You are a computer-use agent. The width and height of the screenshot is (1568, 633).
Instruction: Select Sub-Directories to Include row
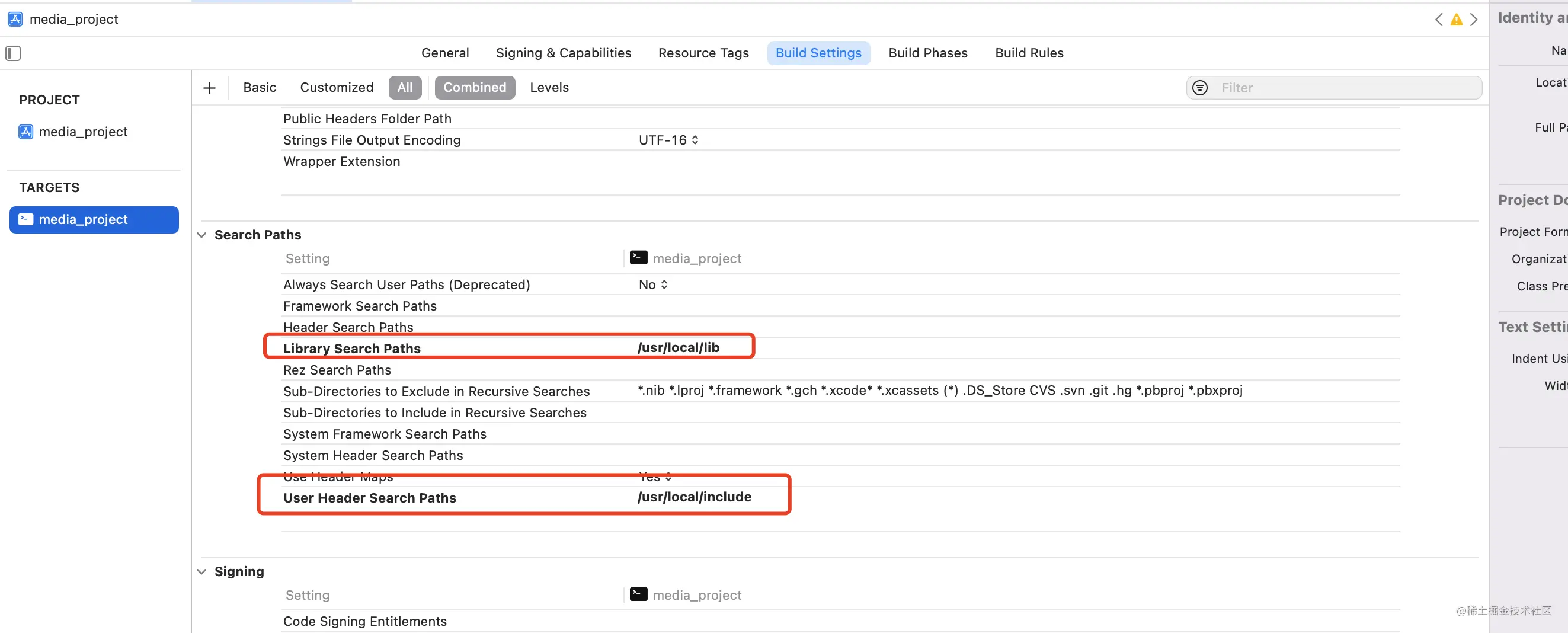[840, 412]
